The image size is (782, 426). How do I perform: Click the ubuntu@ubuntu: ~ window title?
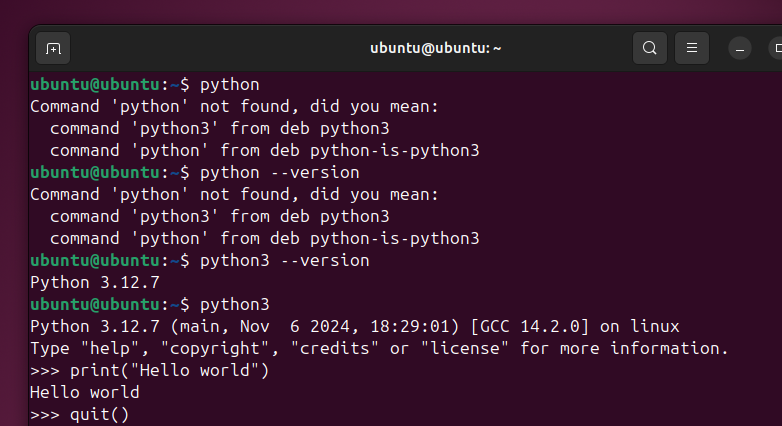click(435, 48)
